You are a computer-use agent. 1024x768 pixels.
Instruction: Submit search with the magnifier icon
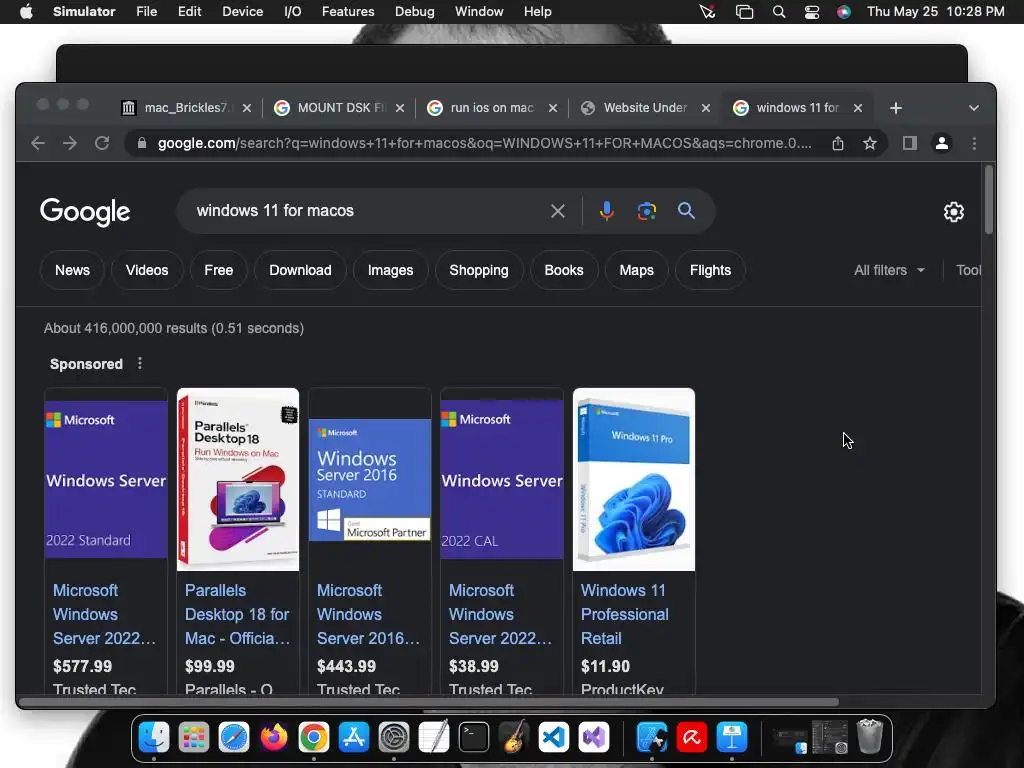686,211
